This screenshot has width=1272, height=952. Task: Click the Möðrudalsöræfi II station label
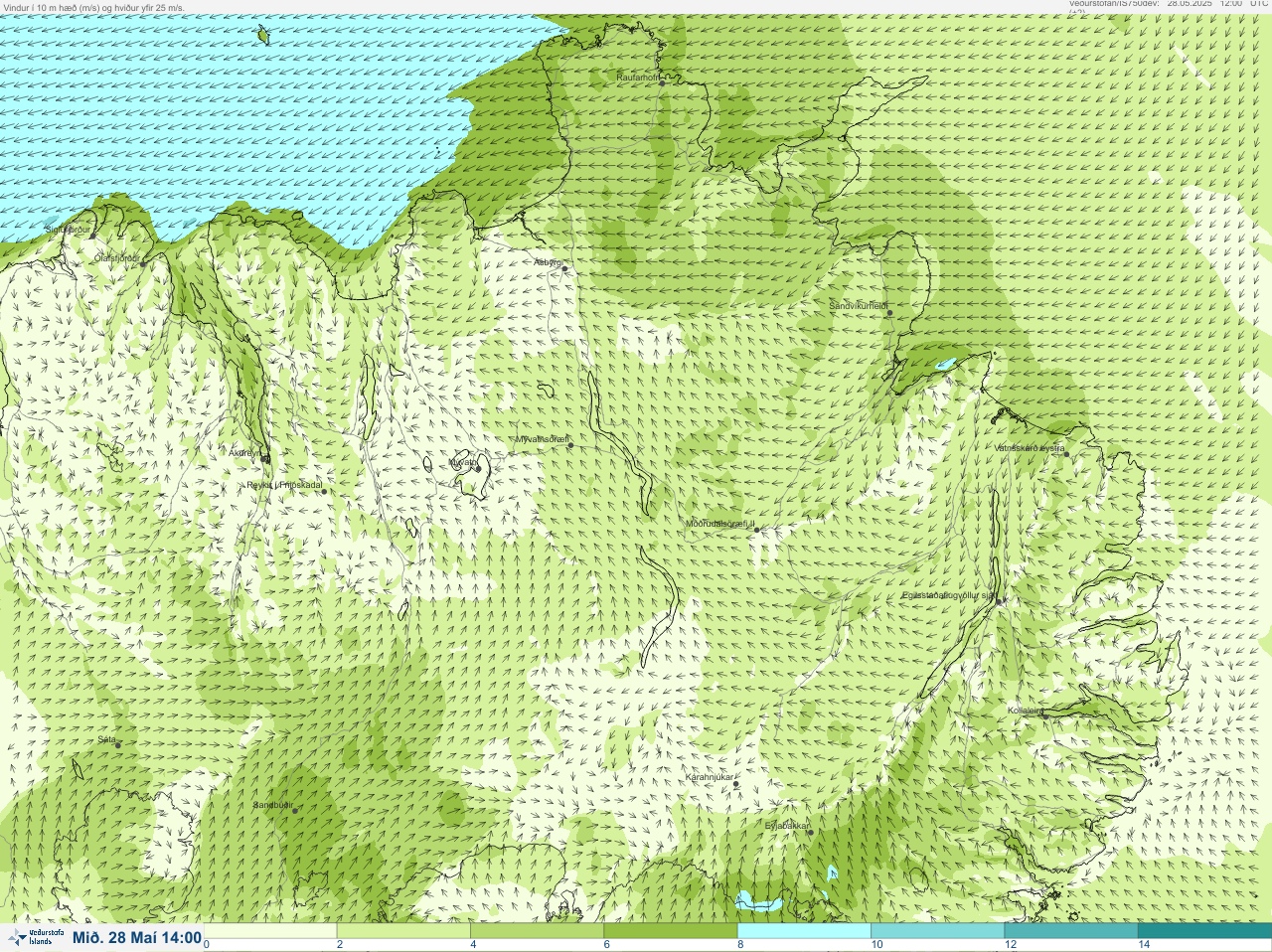point(720,524)
